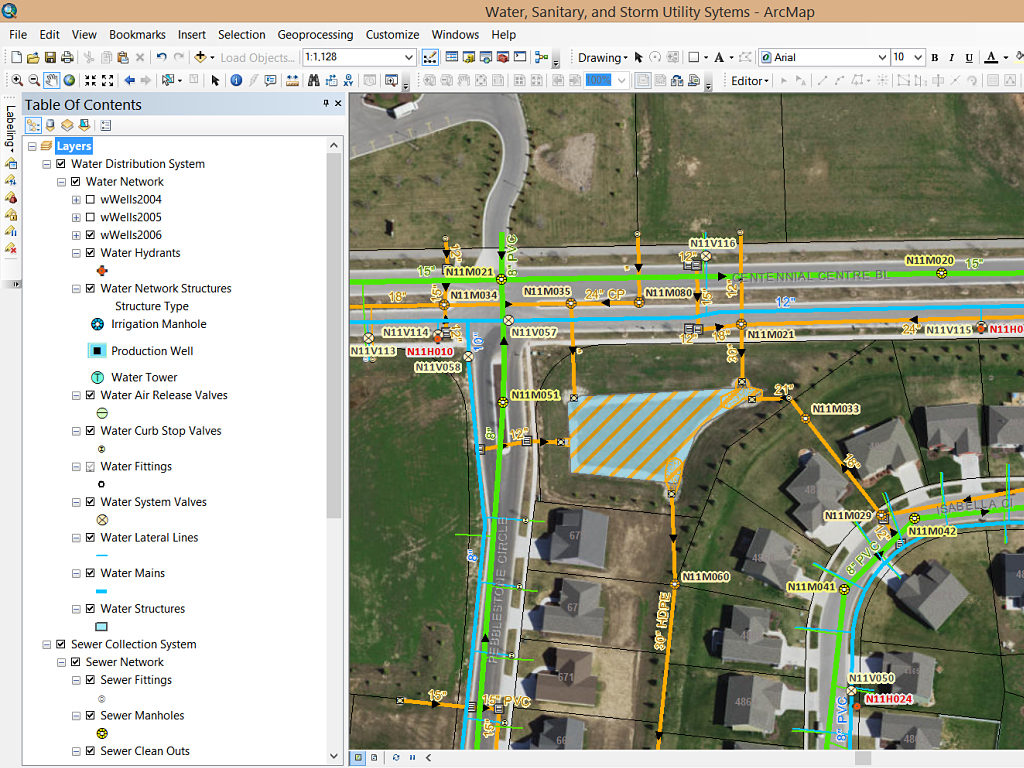The width and height of the screenshot is (1024, 768).
Task: Open the Selection menu
Action: point(242,35)
